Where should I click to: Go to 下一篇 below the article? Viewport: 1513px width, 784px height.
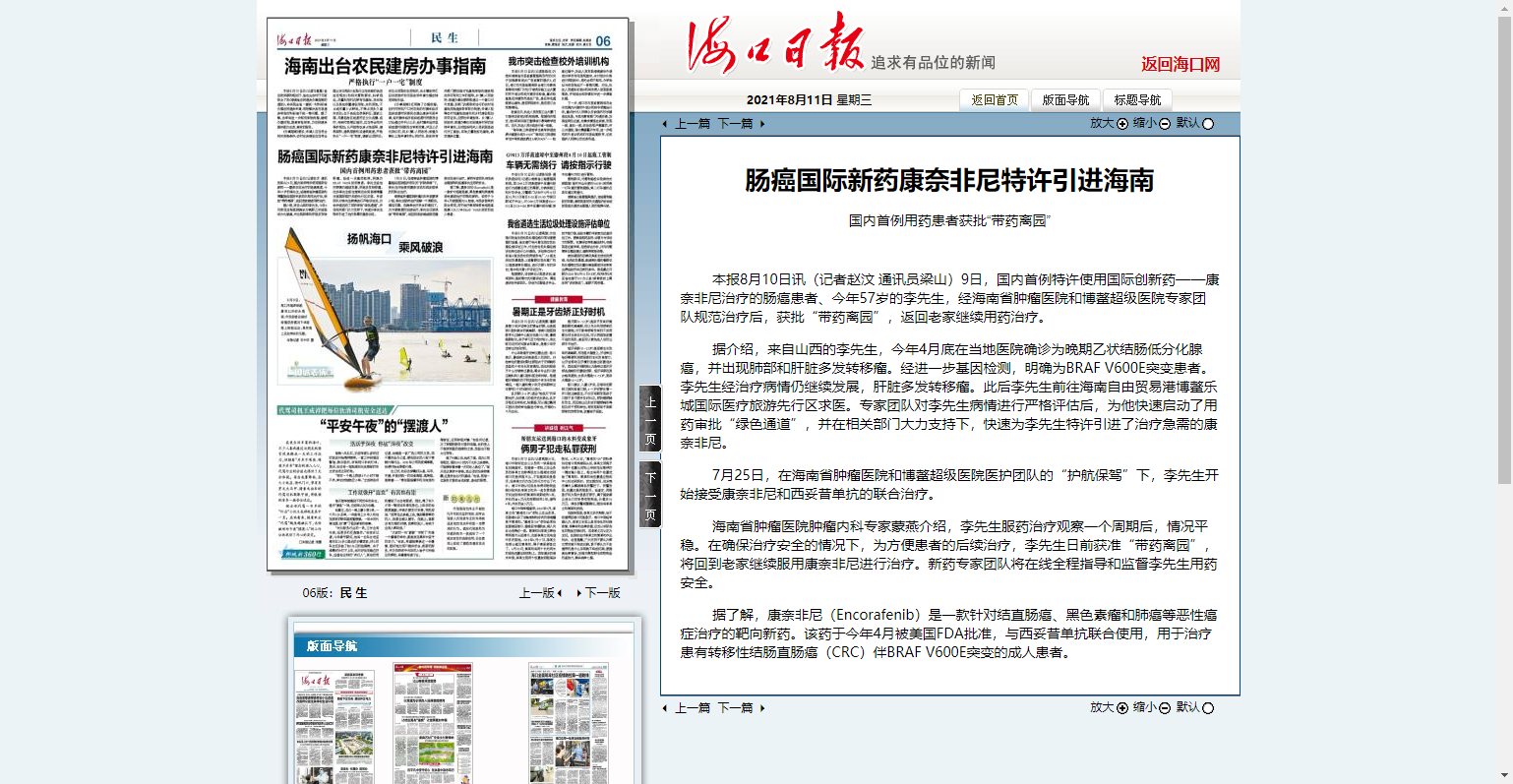pos(735,708)
